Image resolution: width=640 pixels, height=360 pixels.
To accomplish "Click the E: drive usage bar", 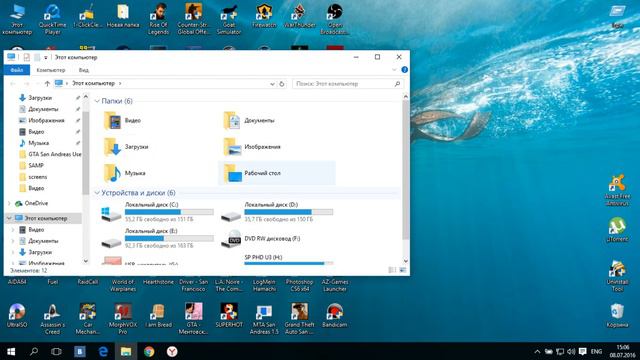I will (x=169, y=238).
